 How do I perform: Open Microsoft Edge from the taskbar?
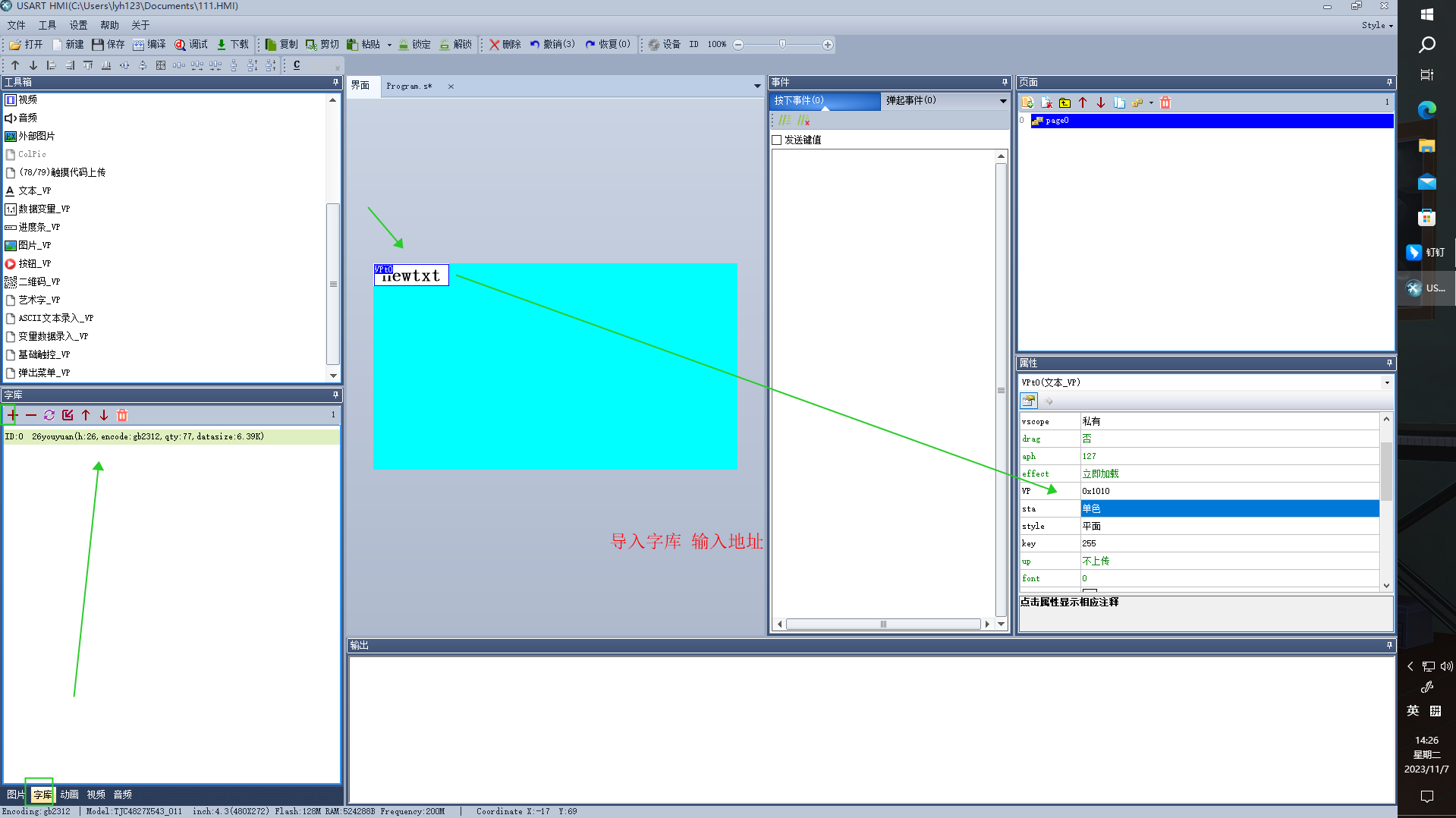click(x=1426, y=110)
